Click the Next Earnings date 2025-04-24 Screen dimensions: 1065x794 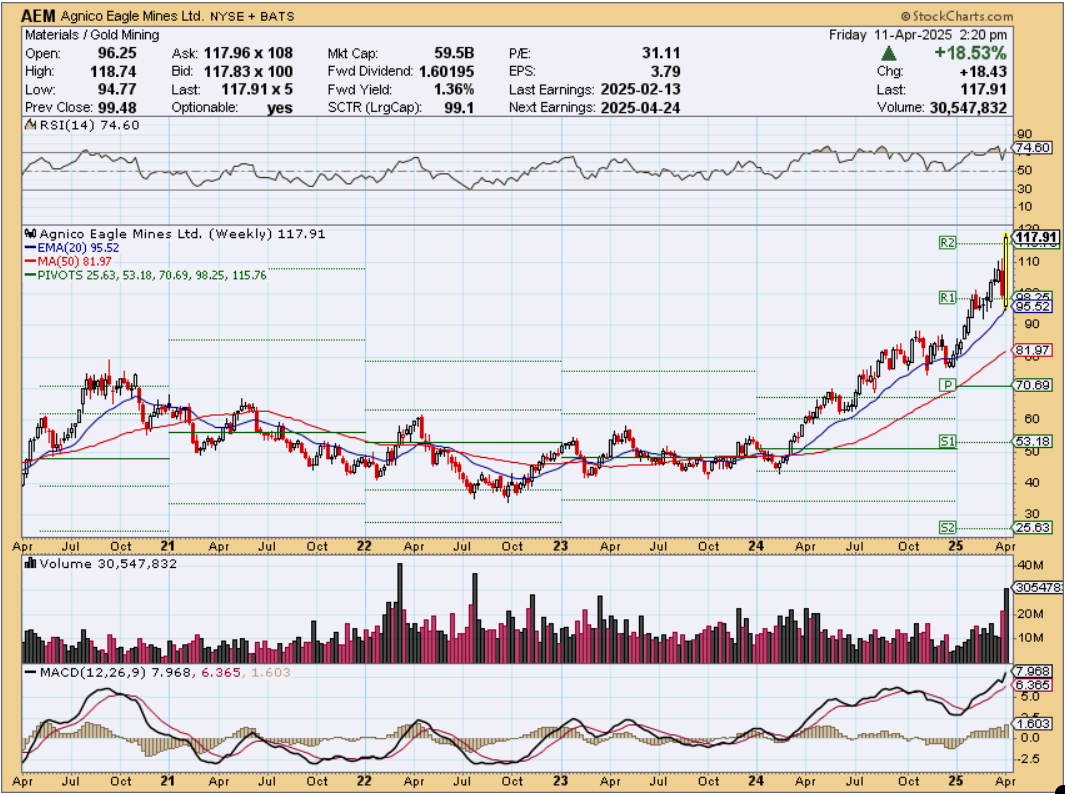(640, 108)
